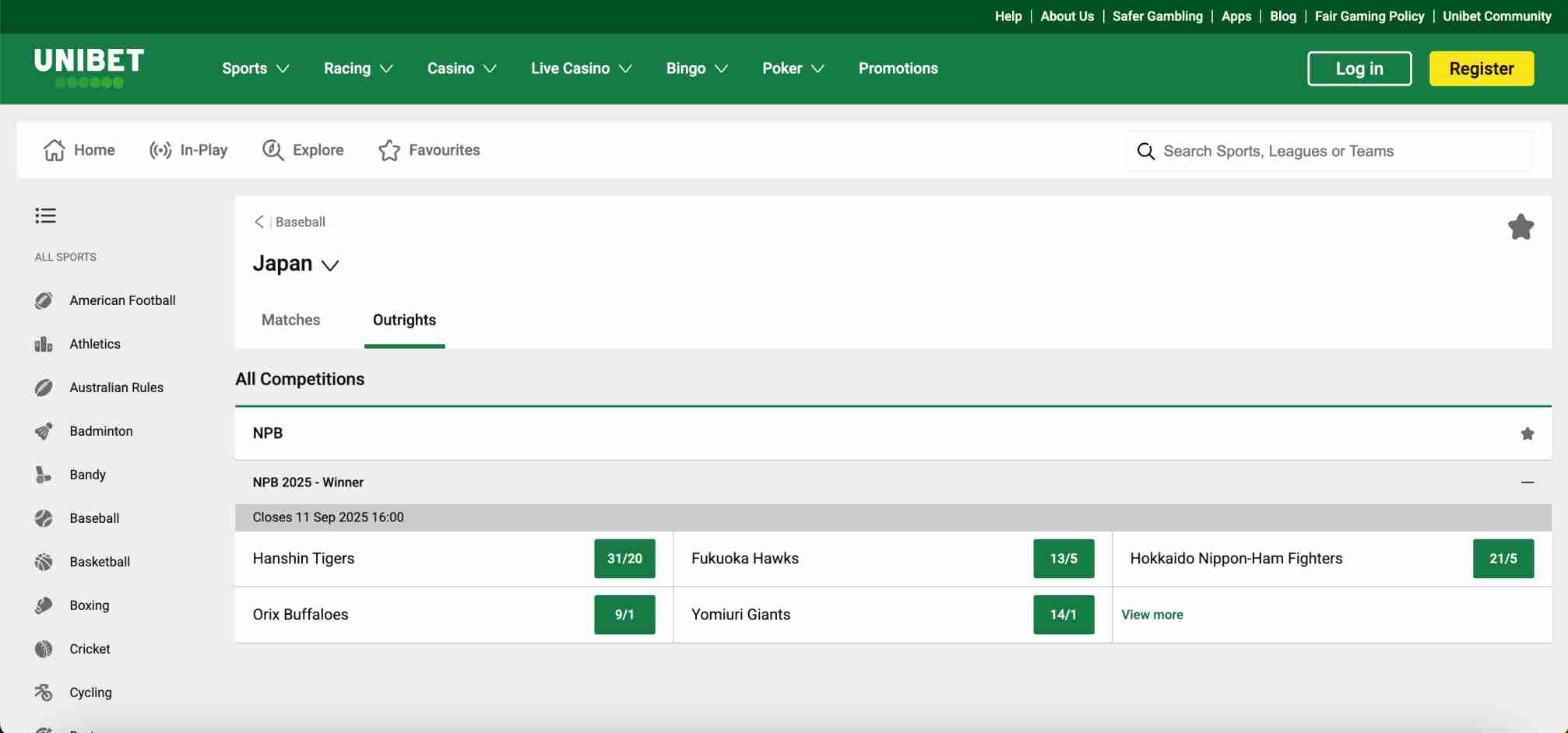Open the Promotions menu item
Viewport: 1568px width, 733px height.
898,68
